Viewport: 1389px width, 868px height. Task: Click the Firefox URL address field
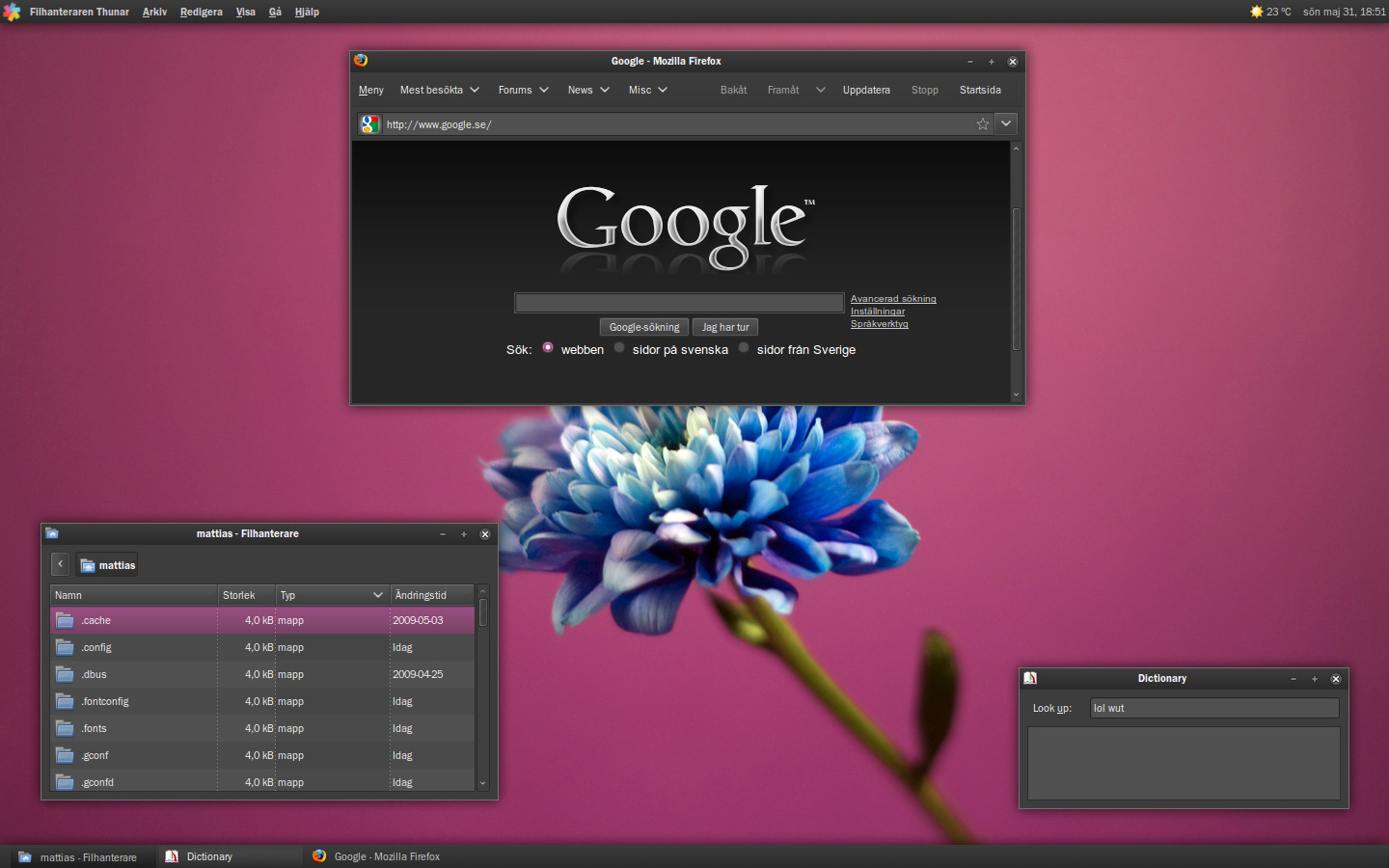click(678, 123)
